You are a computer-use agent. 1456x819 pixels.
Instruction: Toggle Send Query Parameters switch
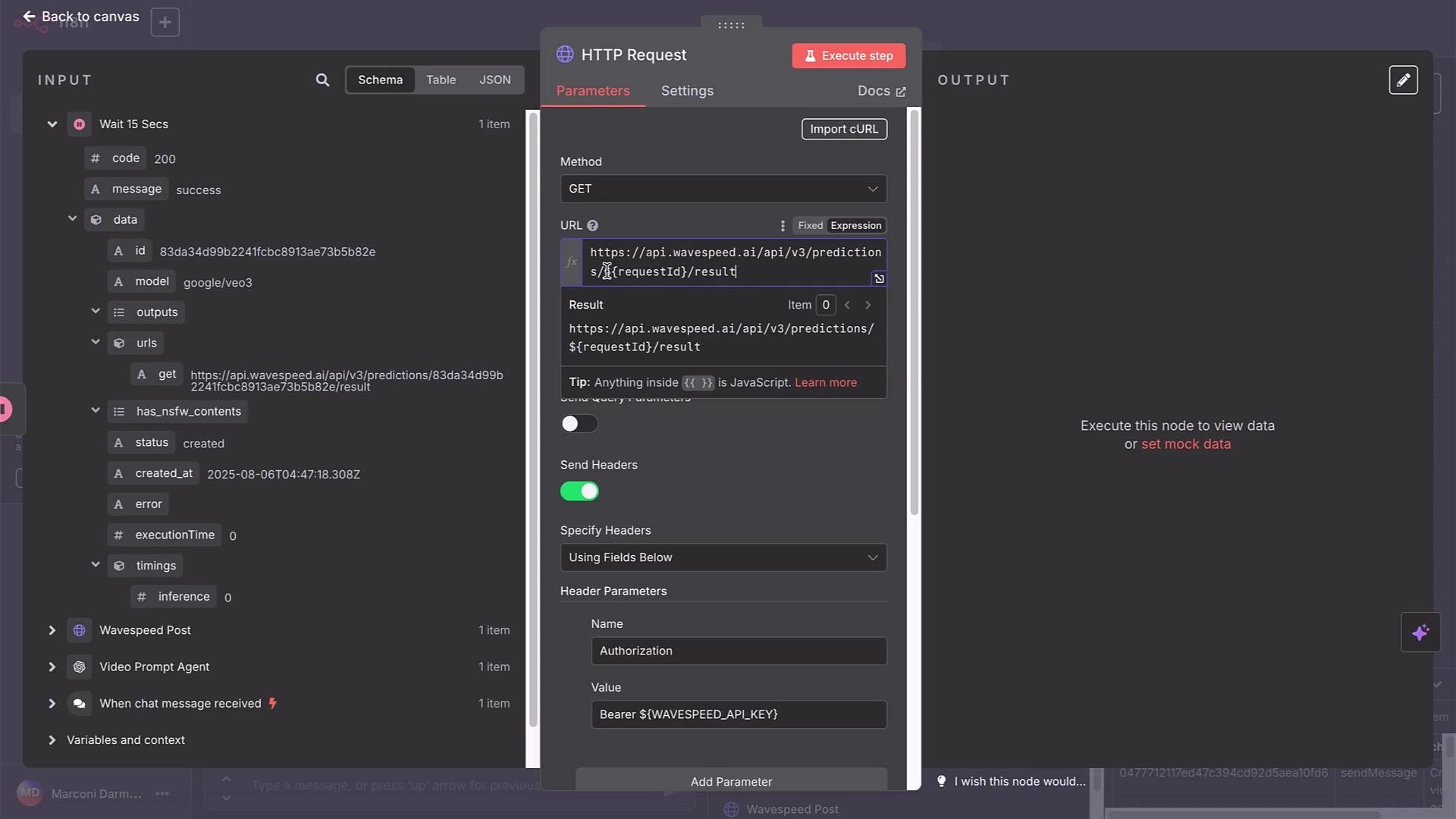579,424
